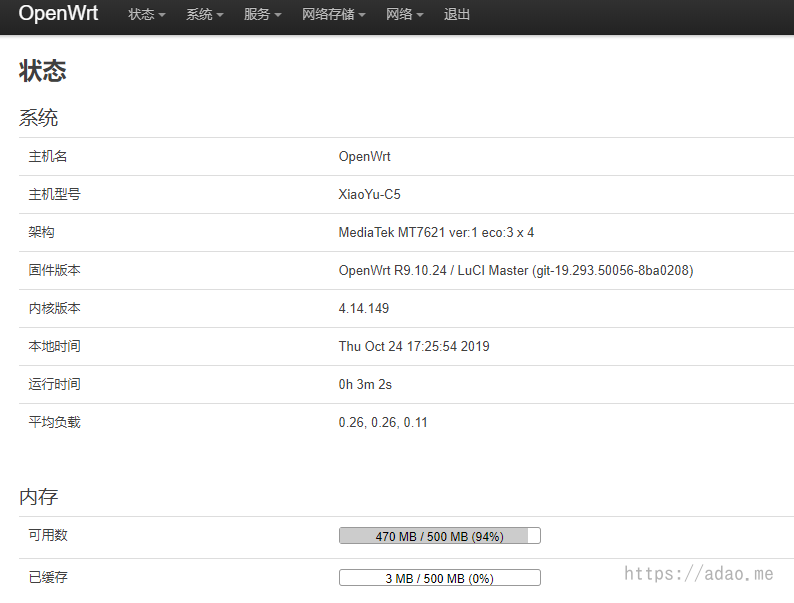This screenshot has width=794, height=603.
Task: Click the 运行时间 row label
Action: click(x=54, y=384)
